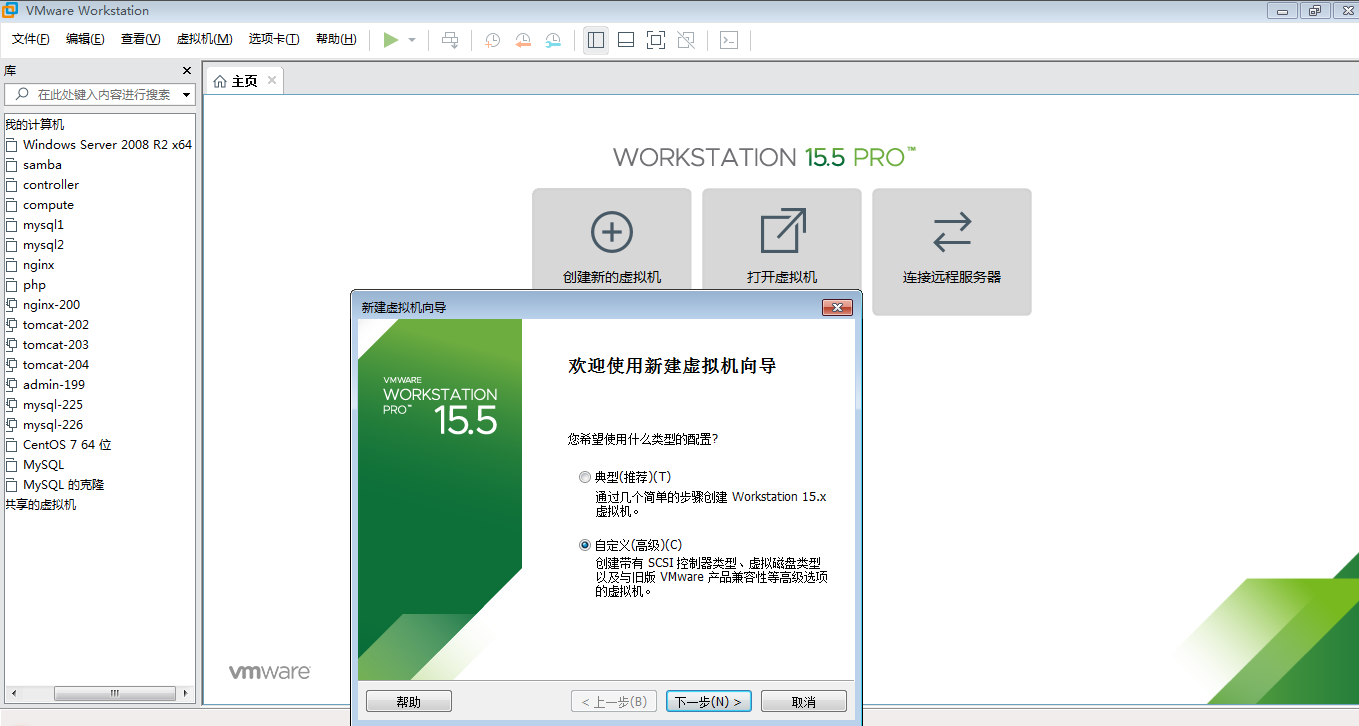This screenshot has width=1359, height=726.
Task: Open the 编辑(E) menu
Action: [x=85, y=39]
